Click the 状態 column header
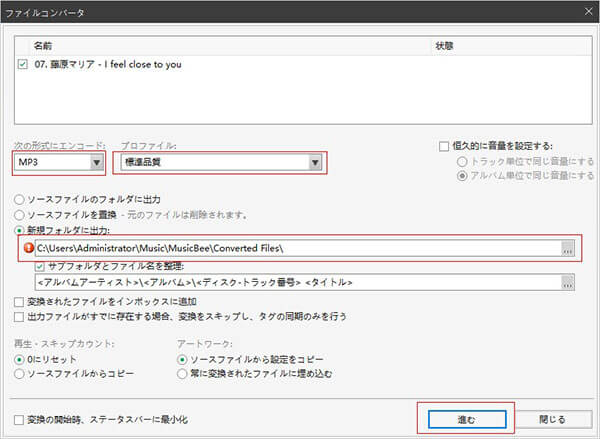Image resolution: width=600 pixels, height=439 pixels. (x=512, y=46)
